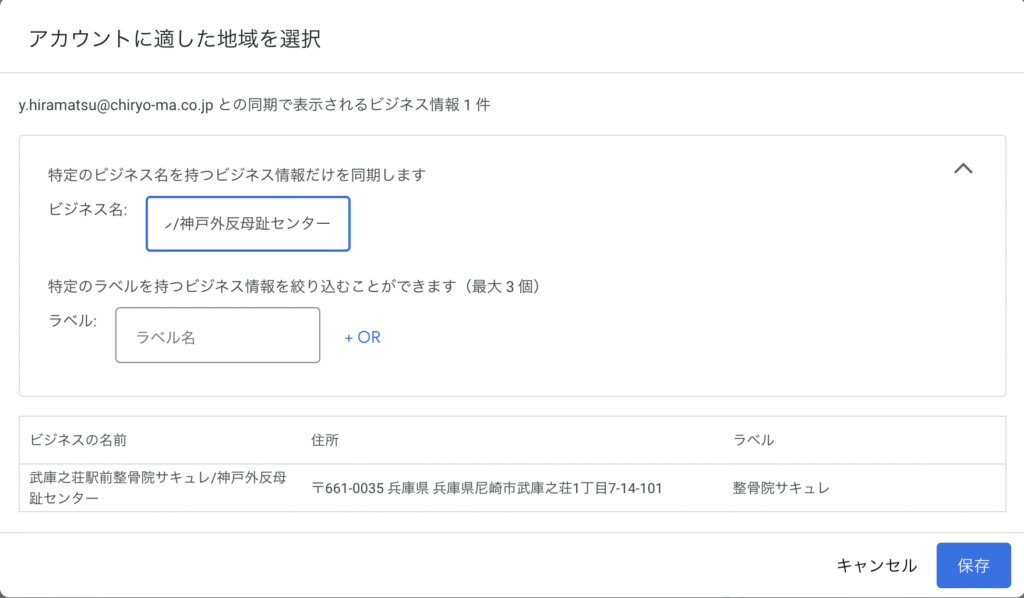Focus the ラベル名 text box
Viewport: 1024px width, 598px height.
(x=217, y=336)
